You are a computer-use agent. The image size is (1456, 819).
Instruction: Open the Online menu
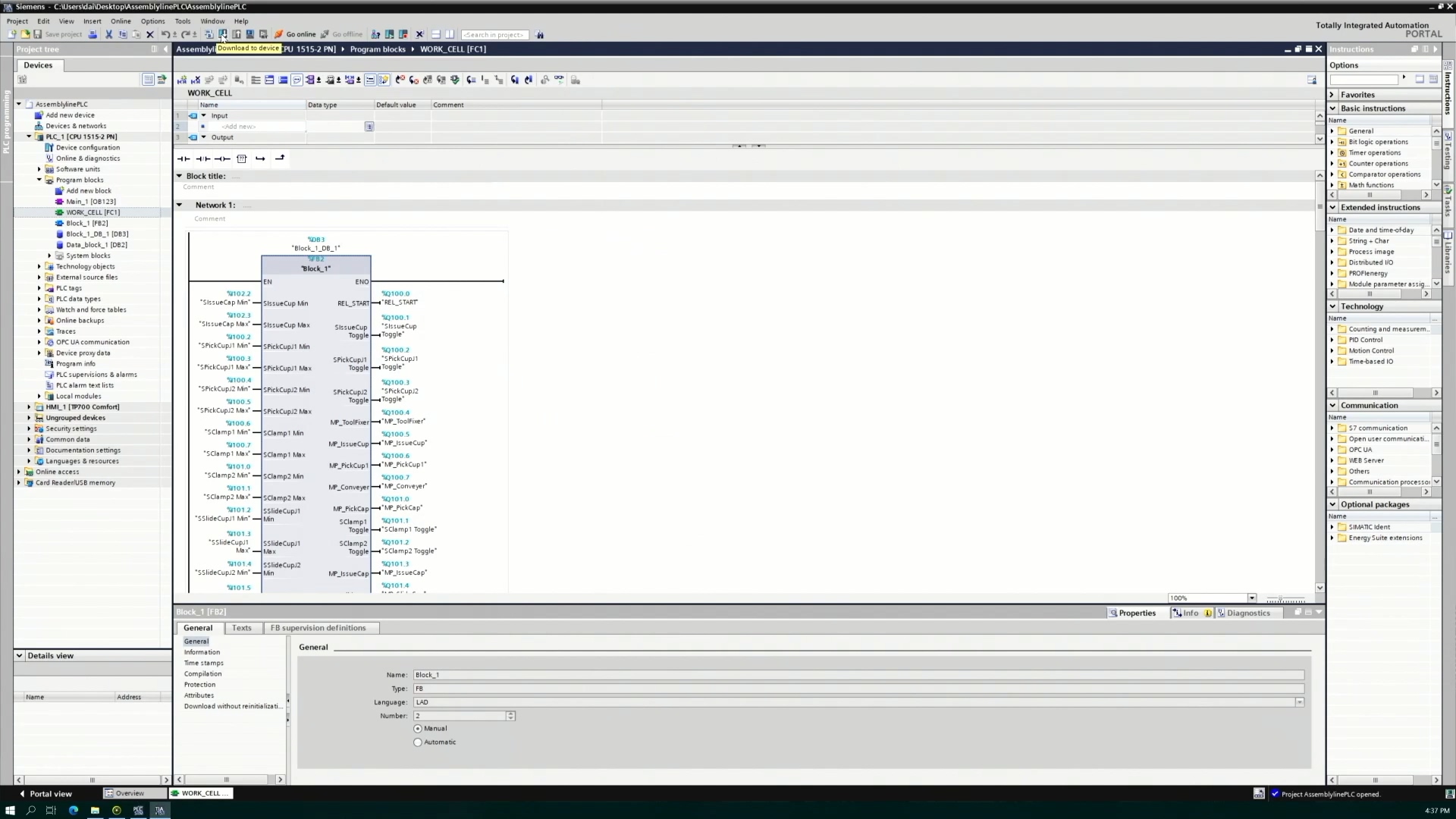(x=120, y=21)
